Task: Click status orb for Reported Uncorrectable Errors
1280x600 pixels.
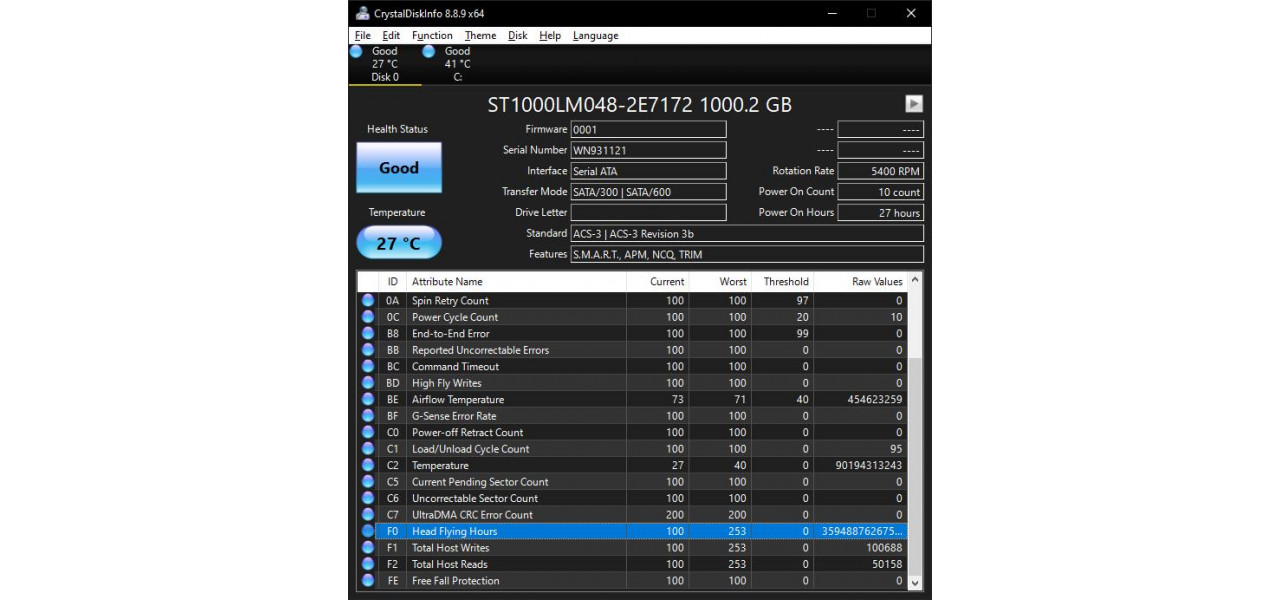Action: [368, 350]
